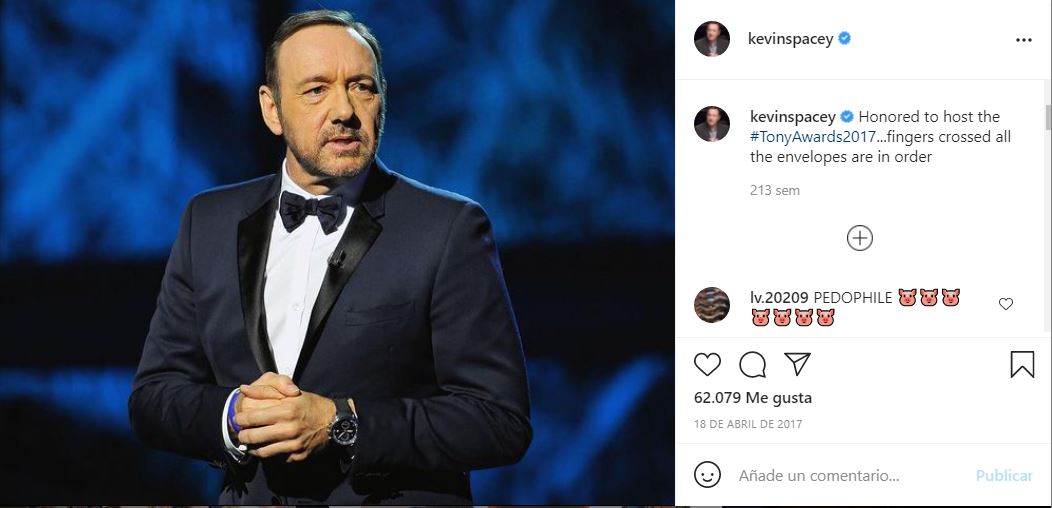The width and height of the screenshot is (1052, 508).
Task: Click the header profile picture avatar
Action: 712,39
